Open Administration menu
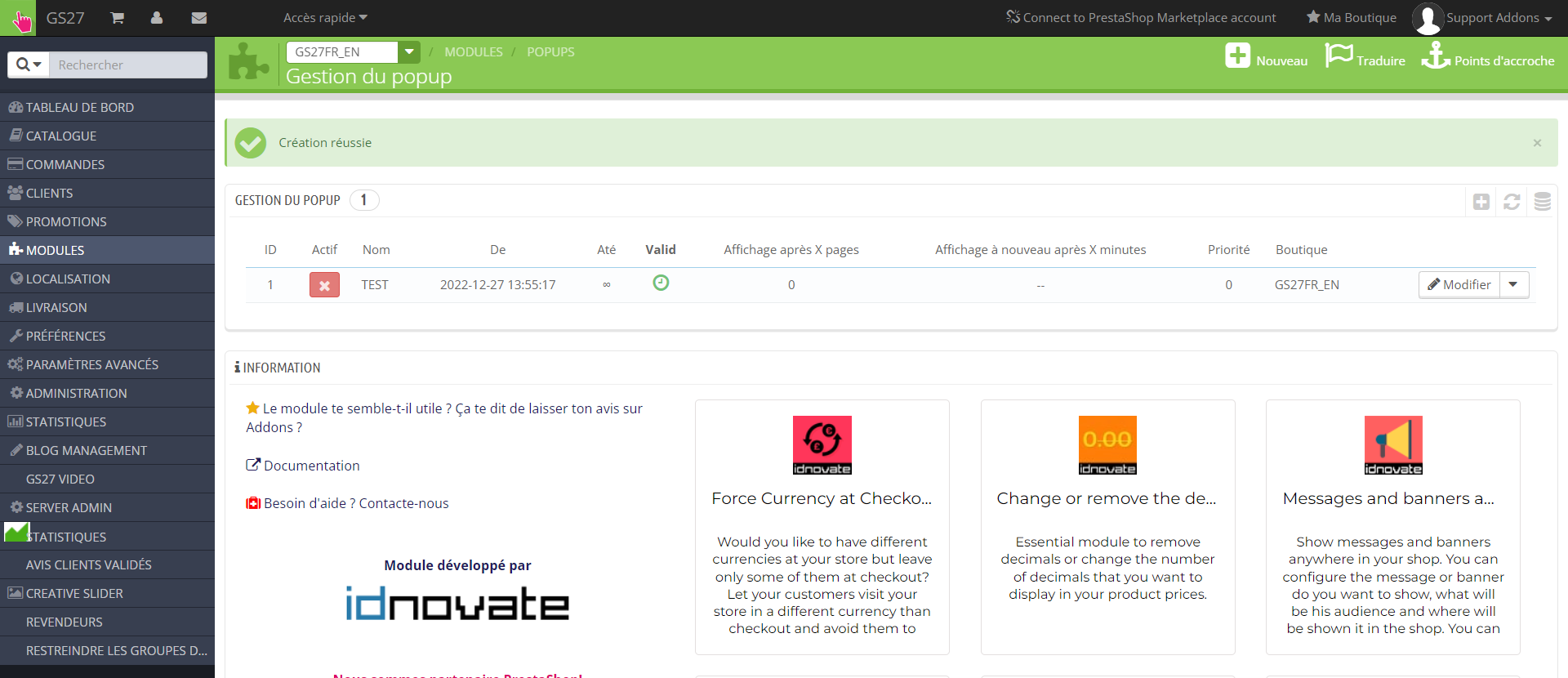1568x678 pixels. pyautogui.click(x=107, y=393)
